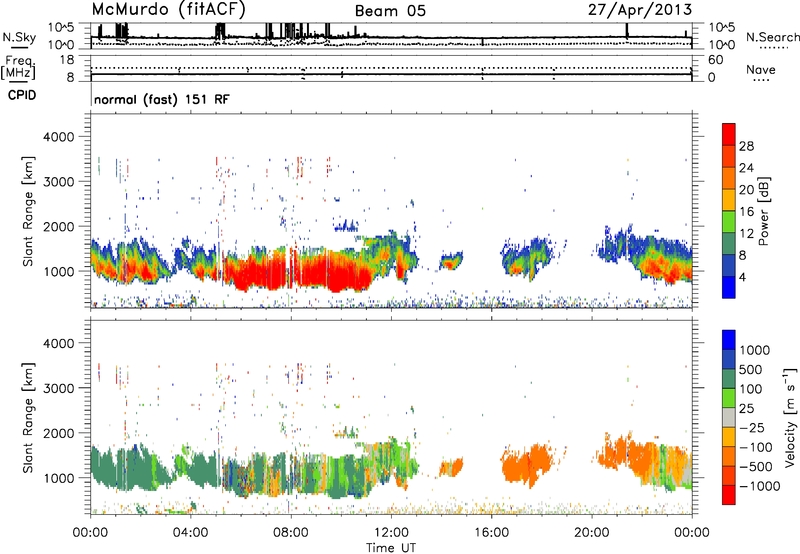
Task: Click the velocity panel 'Slant Range [km]' label
Action: tap(28, 418)
